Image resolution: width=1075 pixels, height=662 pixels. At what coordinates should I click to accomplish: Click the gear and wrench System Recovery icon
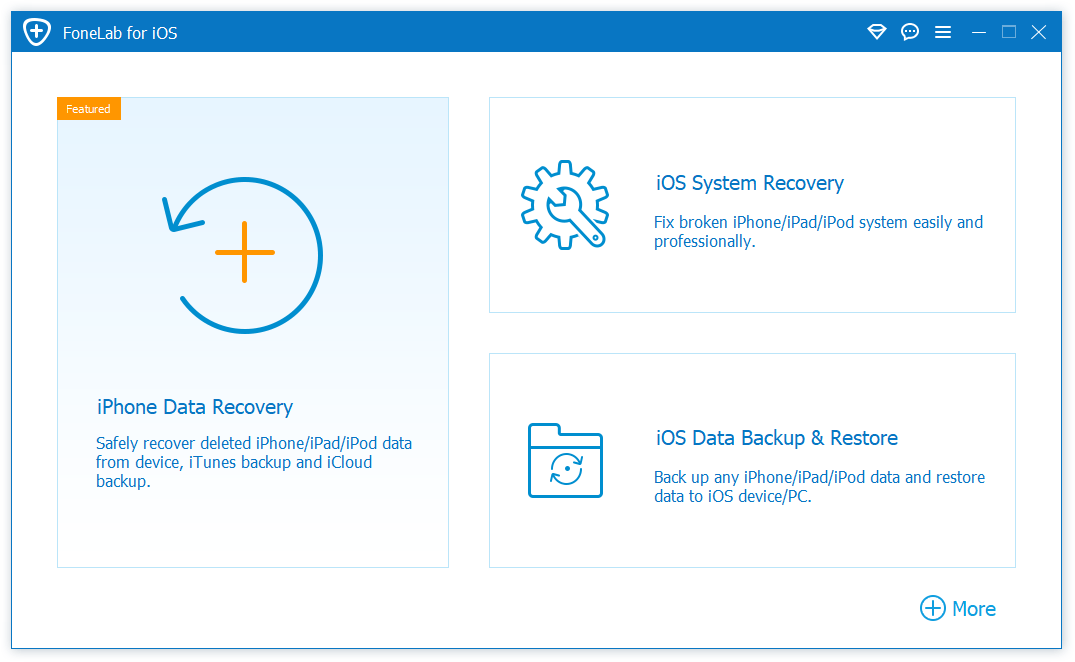point(564,204)
